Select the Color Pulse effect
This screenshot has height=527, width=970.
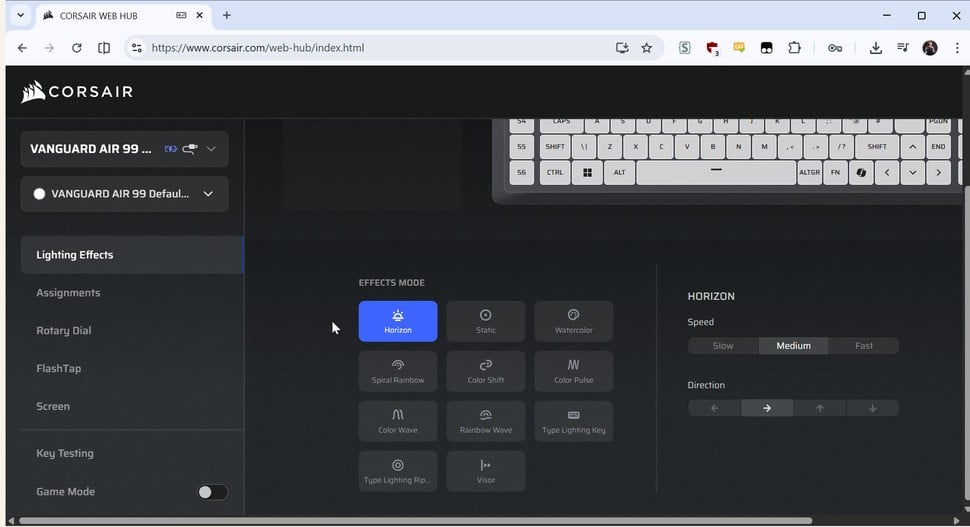573,371
